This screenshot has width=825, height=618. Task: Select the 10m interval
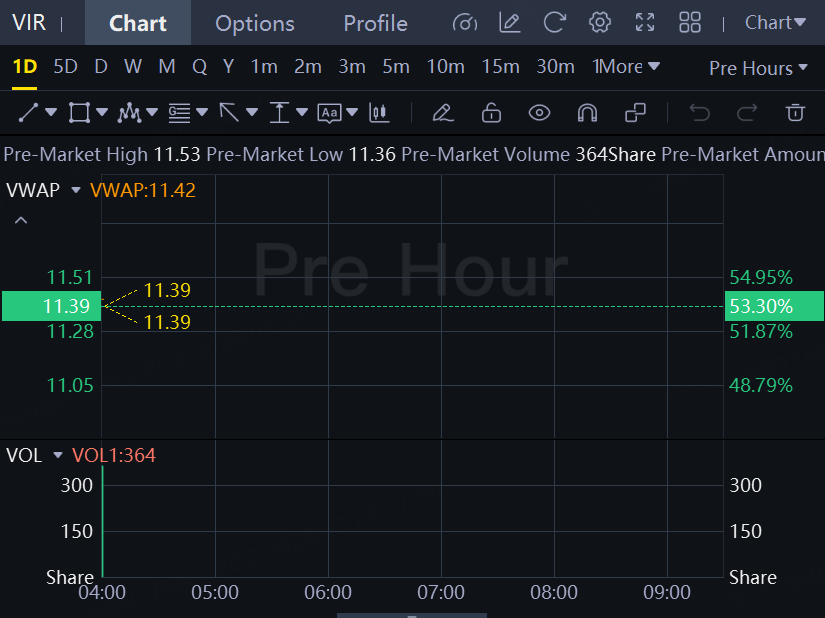(x=446, y=67)
